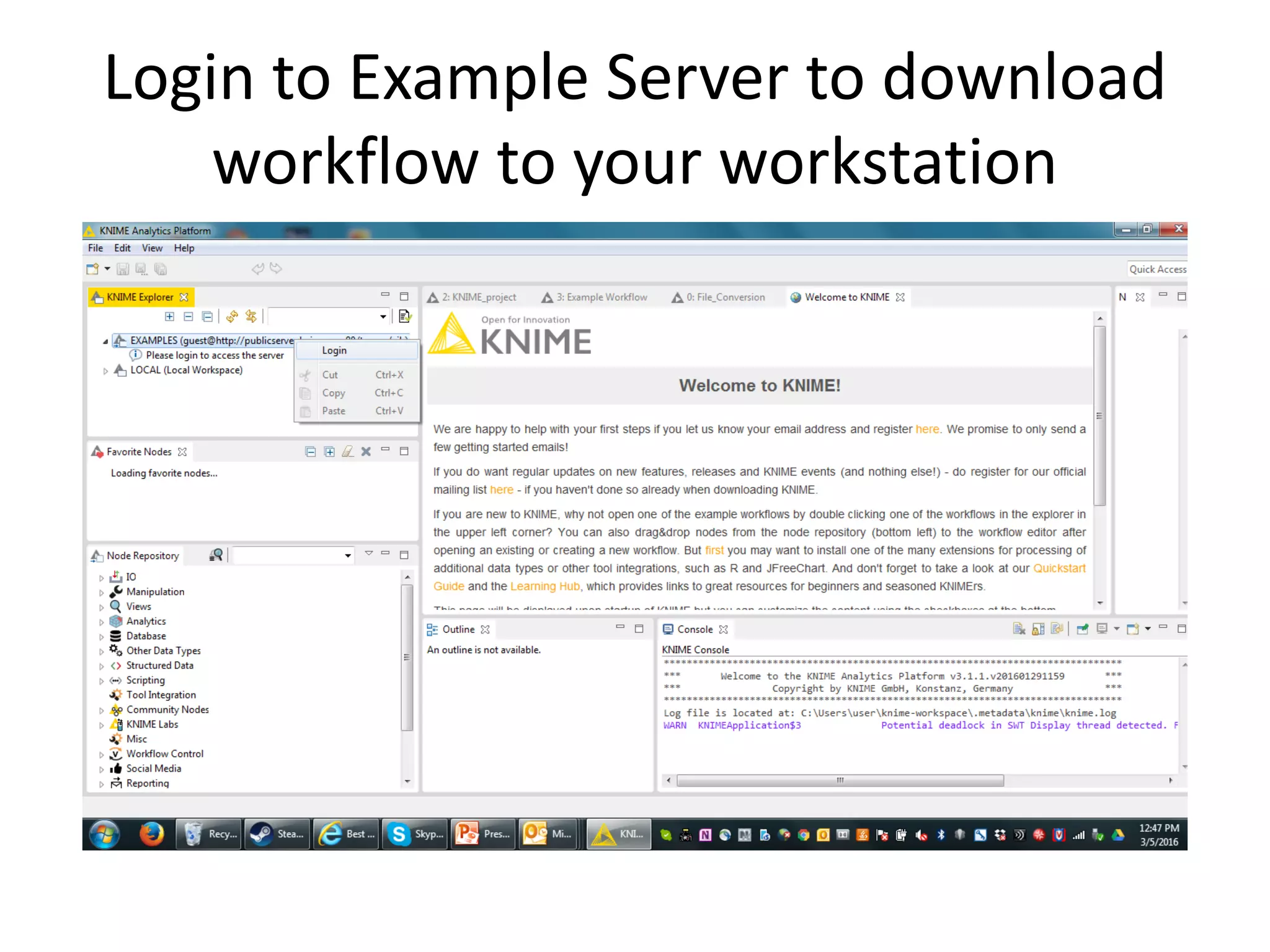Open the Node Repository search dropdown
Image resolution: width=1270 pixels, height=952 pixels.
click(x=348, y=555)
